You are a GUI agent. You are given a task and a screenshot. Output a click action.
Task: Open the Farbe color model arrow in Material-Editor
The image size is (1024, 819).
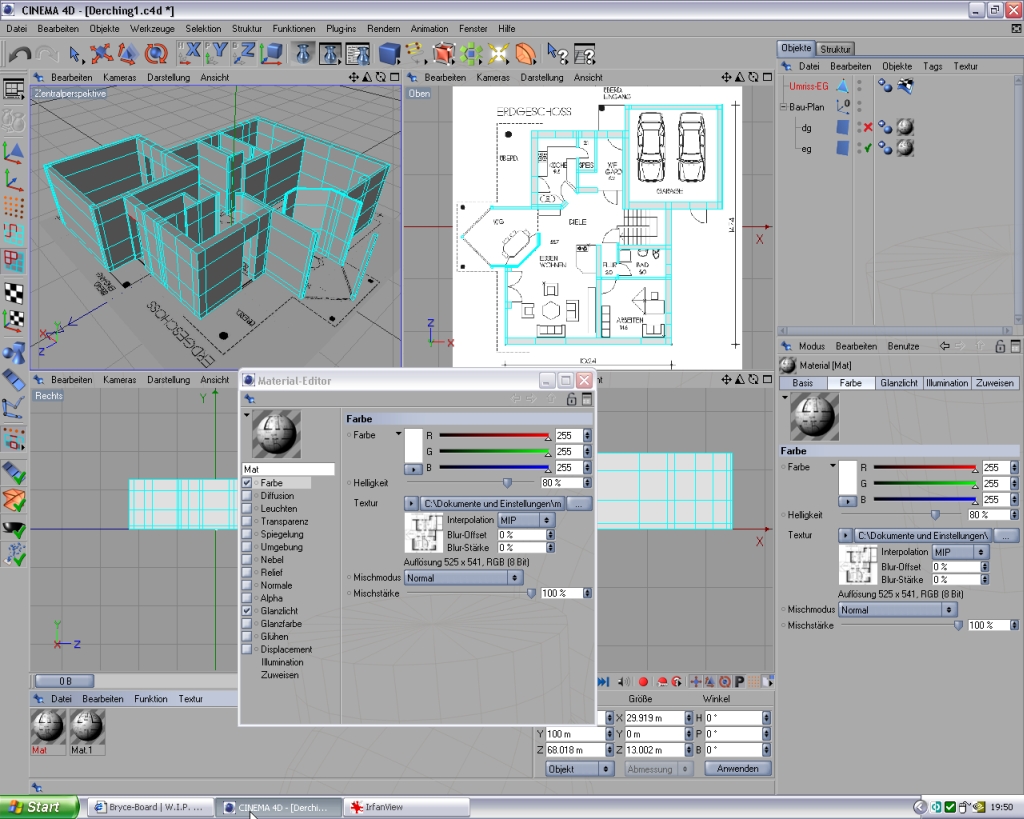pyautogui.click(x=398, y=434)
